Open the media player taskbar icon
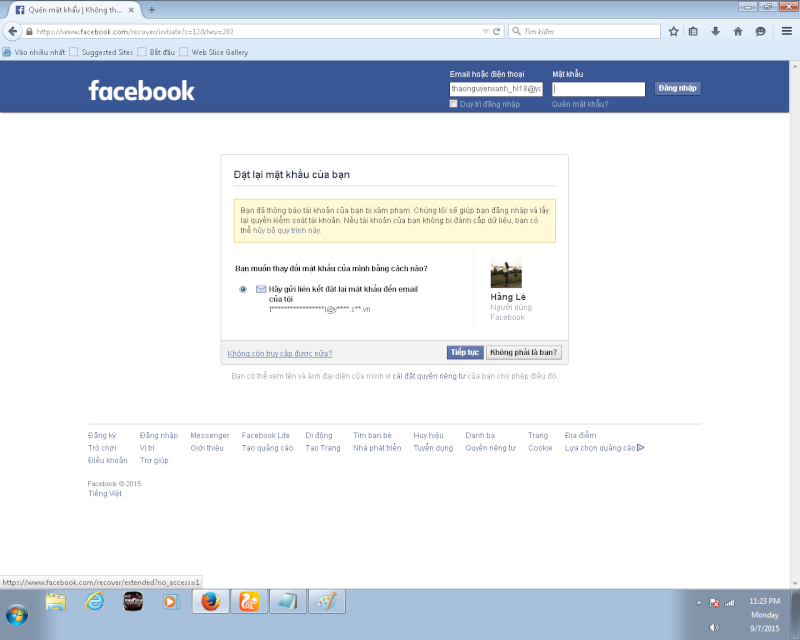 pos(171,602)
